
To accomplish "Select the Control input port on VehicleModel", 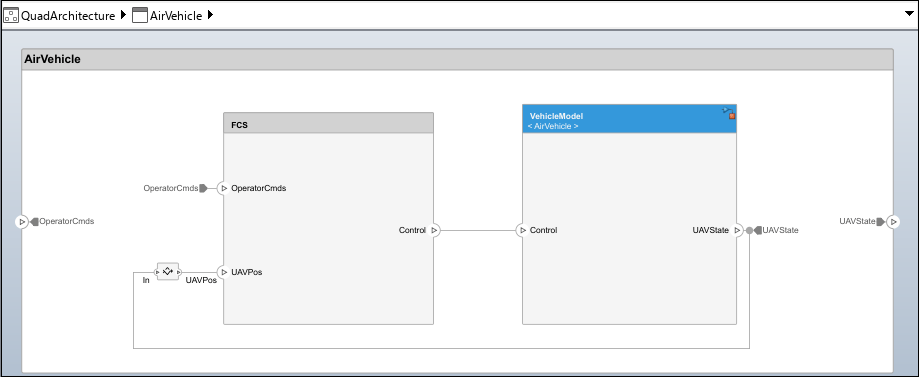I will [x=522, y=230].
